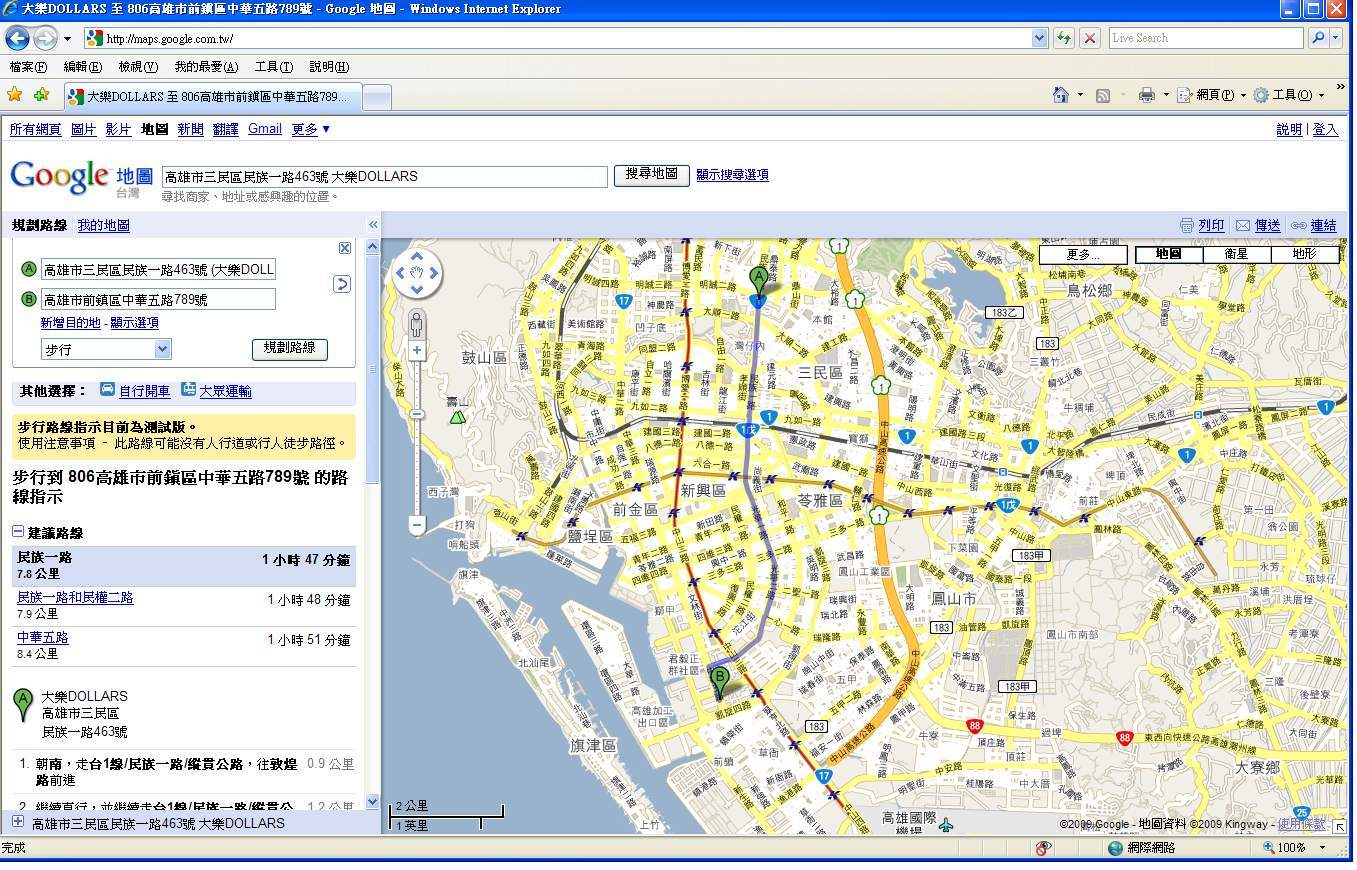Click the 搜尋地圖 button
This screenshot has height=870, width=1357.
coord(652,175)
